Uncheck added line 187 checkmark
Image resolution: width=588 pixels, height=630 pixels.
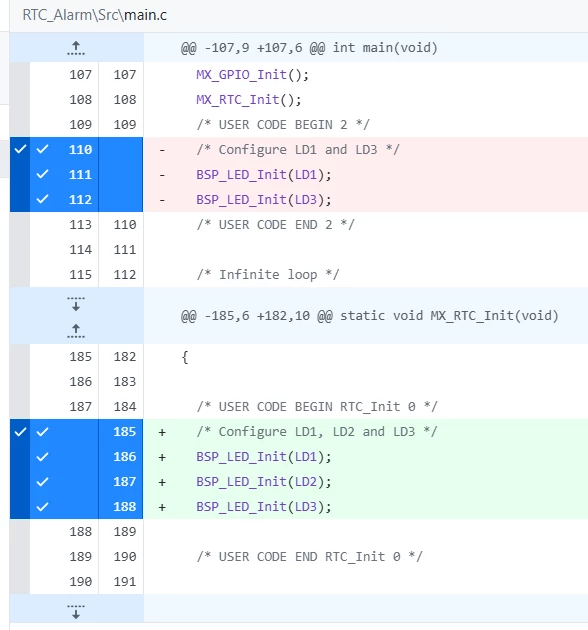(42, 481)
